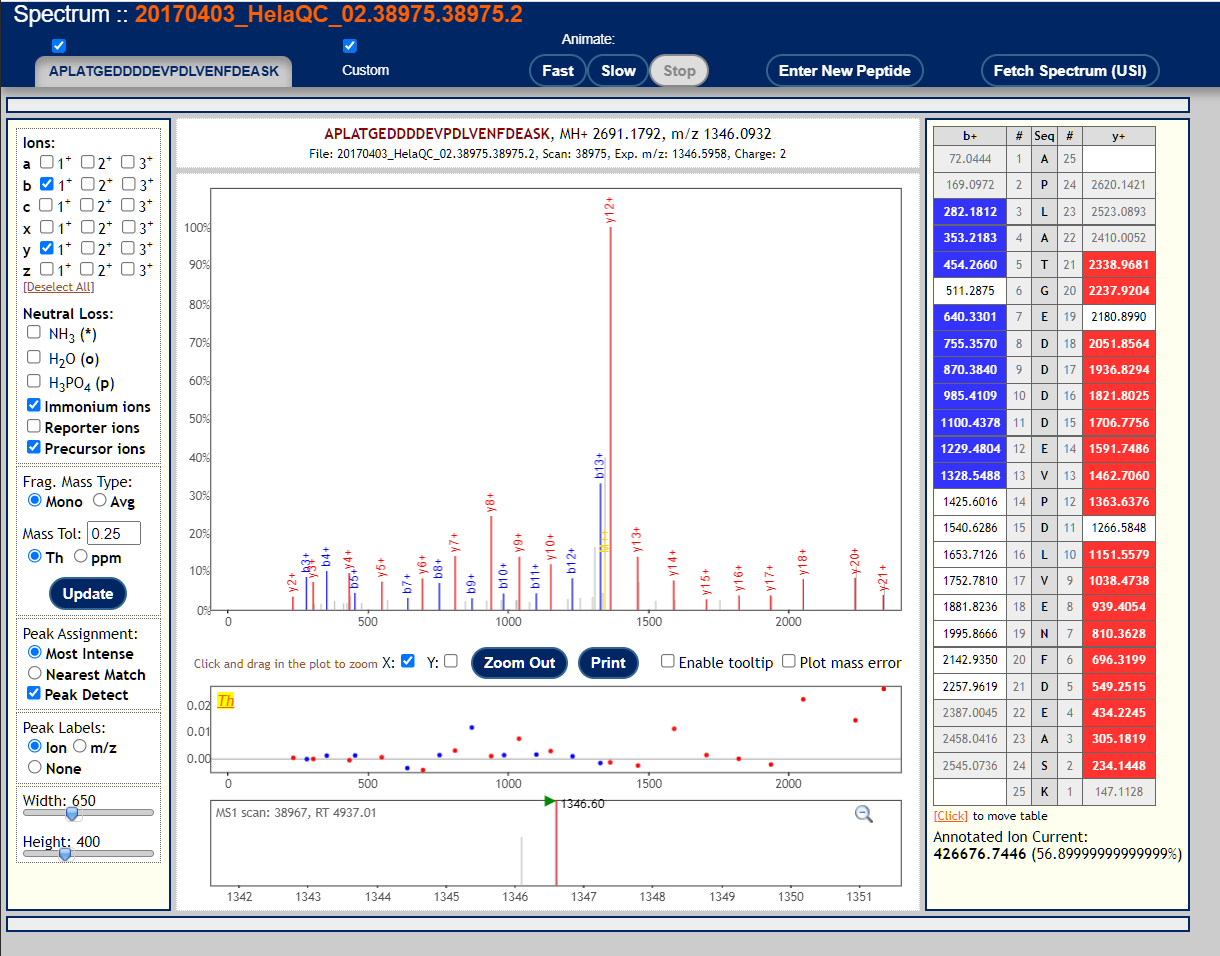Enable the Y zoom axis checkbox

451,661
